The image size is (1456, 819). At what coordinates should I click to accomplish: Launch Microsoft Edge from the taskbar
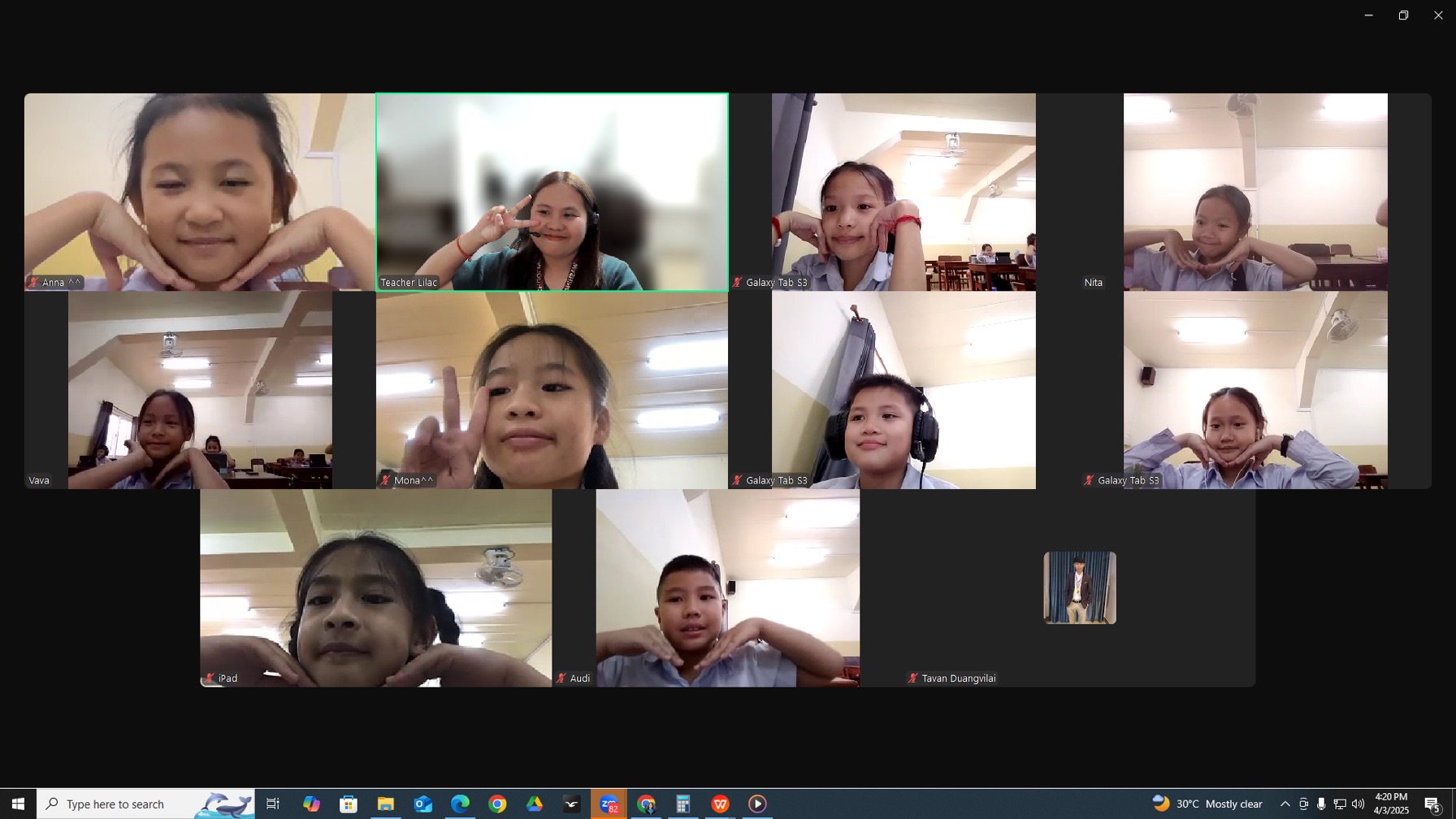pyautogui.click(x=460, y=804)
